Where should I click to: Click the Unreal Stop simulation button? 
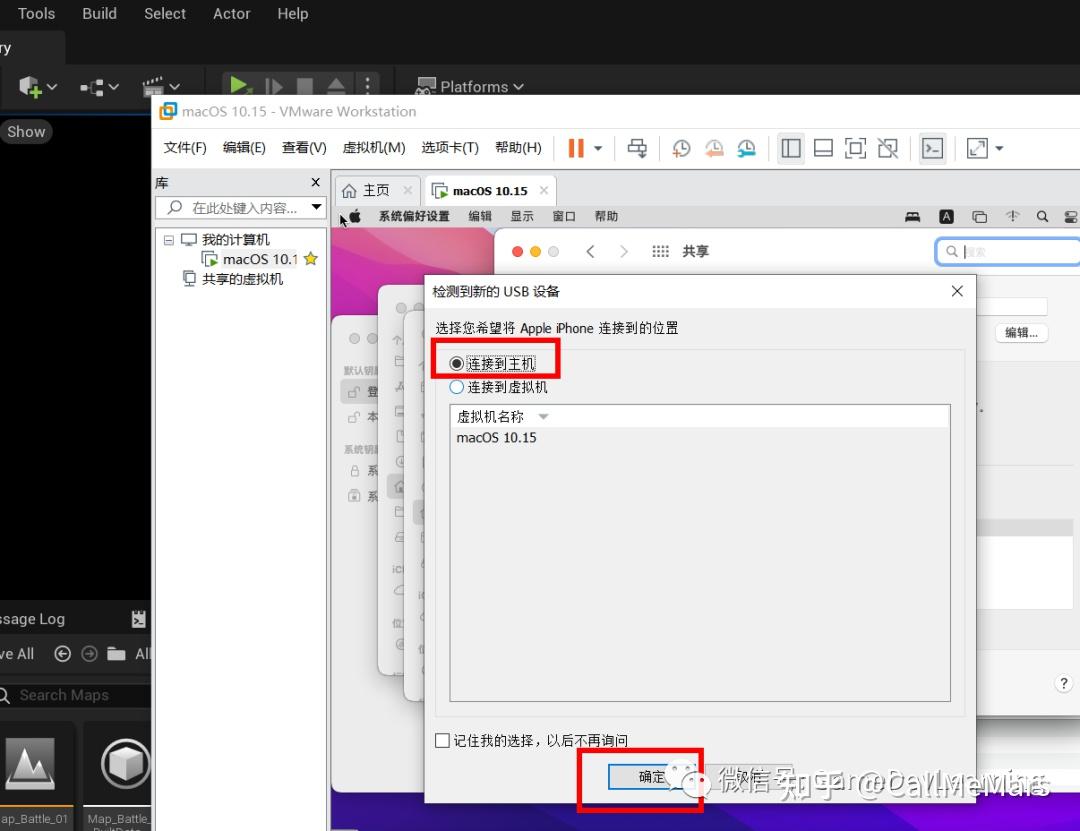304,86
